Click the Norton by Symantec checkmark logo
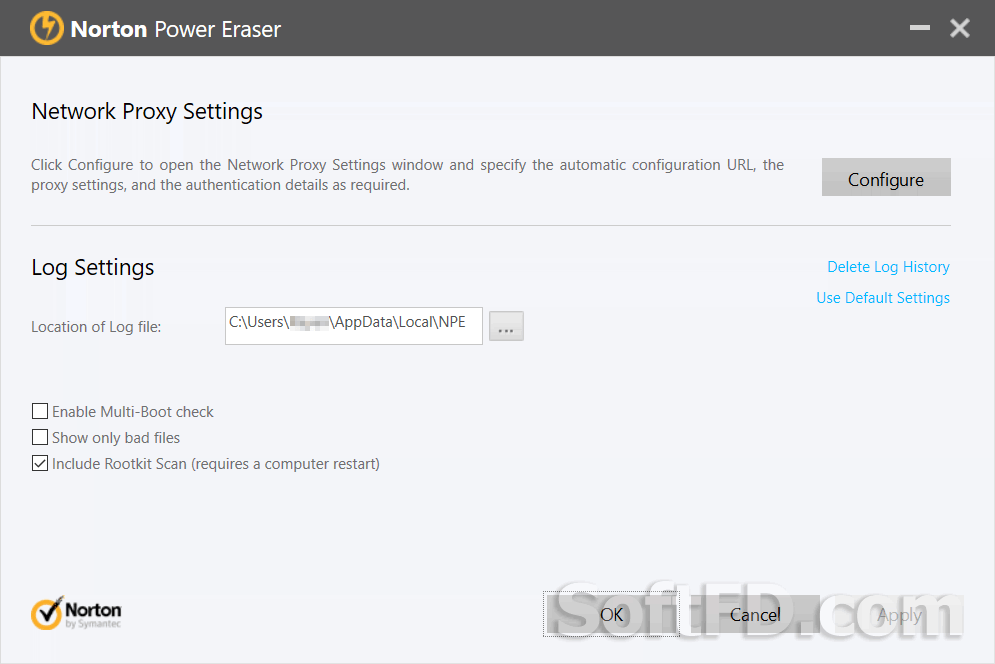Screen dimensions: 995x664 click(76, 613)
